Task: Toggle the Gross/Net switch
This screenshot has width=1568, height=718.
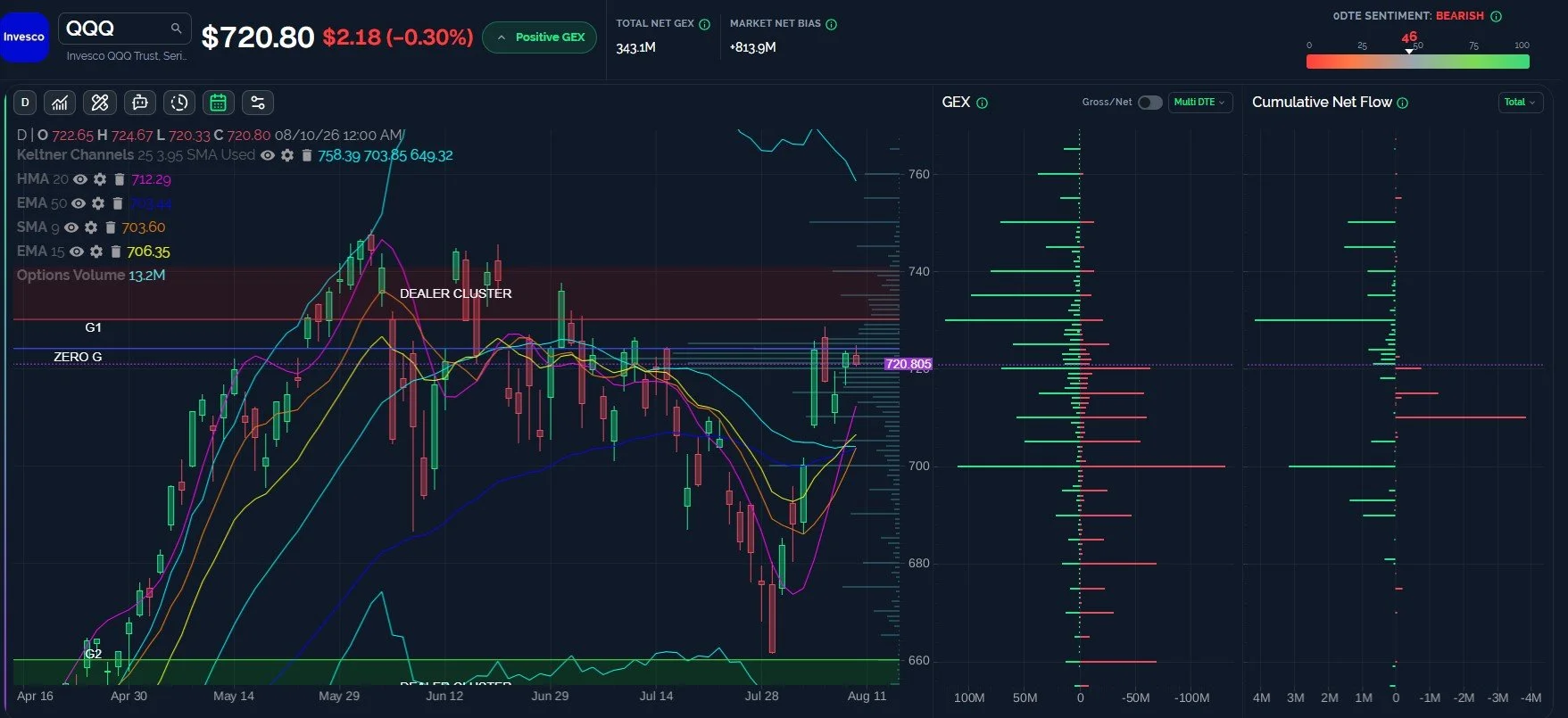Action: point(1149,103)
